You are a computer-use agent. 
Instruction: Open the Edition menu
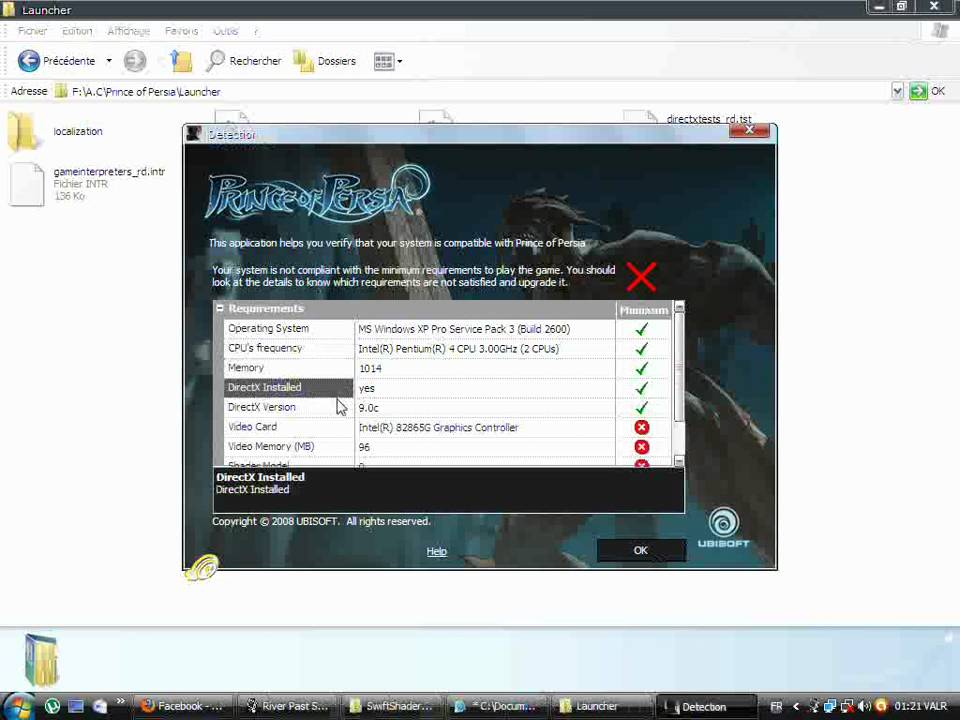click(x=77, y=31)
